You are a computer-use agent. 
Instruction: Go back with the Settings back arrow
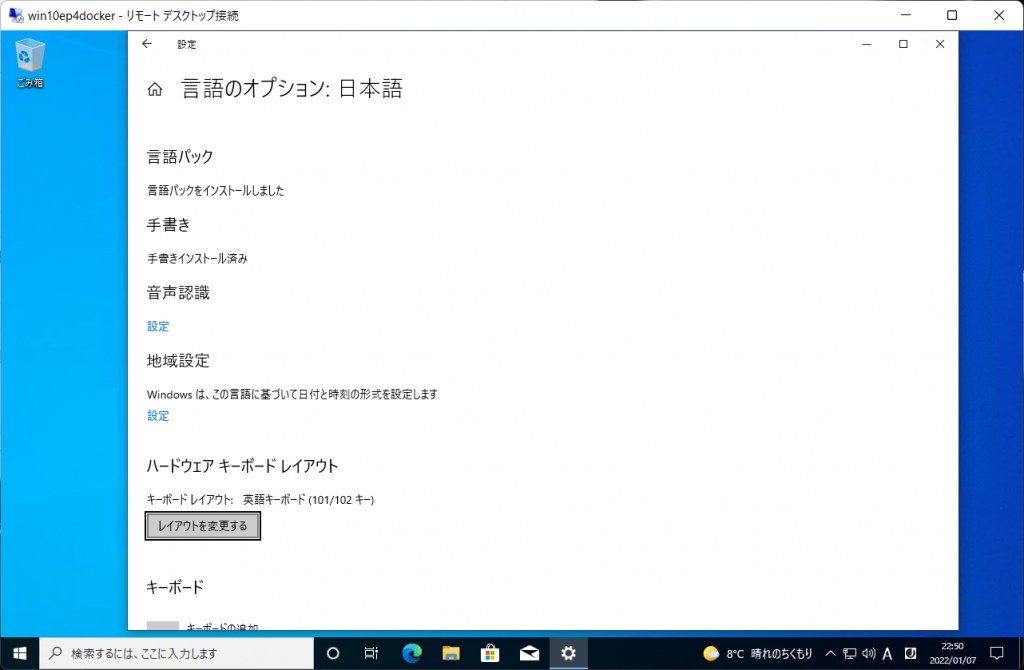pyautogui.click(x=147, y=44)
